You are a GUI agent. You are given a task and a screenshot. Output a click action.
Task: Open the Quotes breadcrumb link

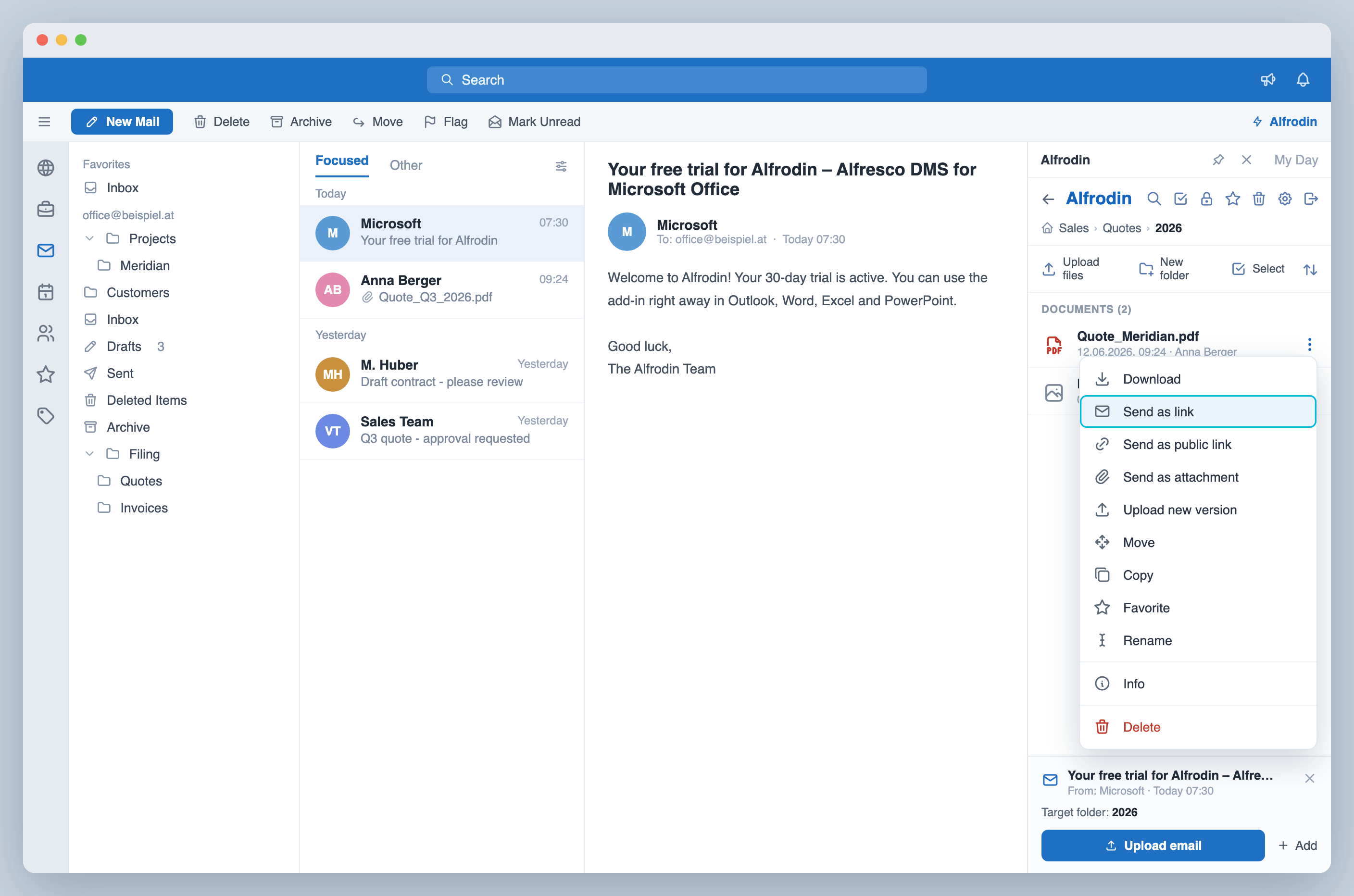1121,228
